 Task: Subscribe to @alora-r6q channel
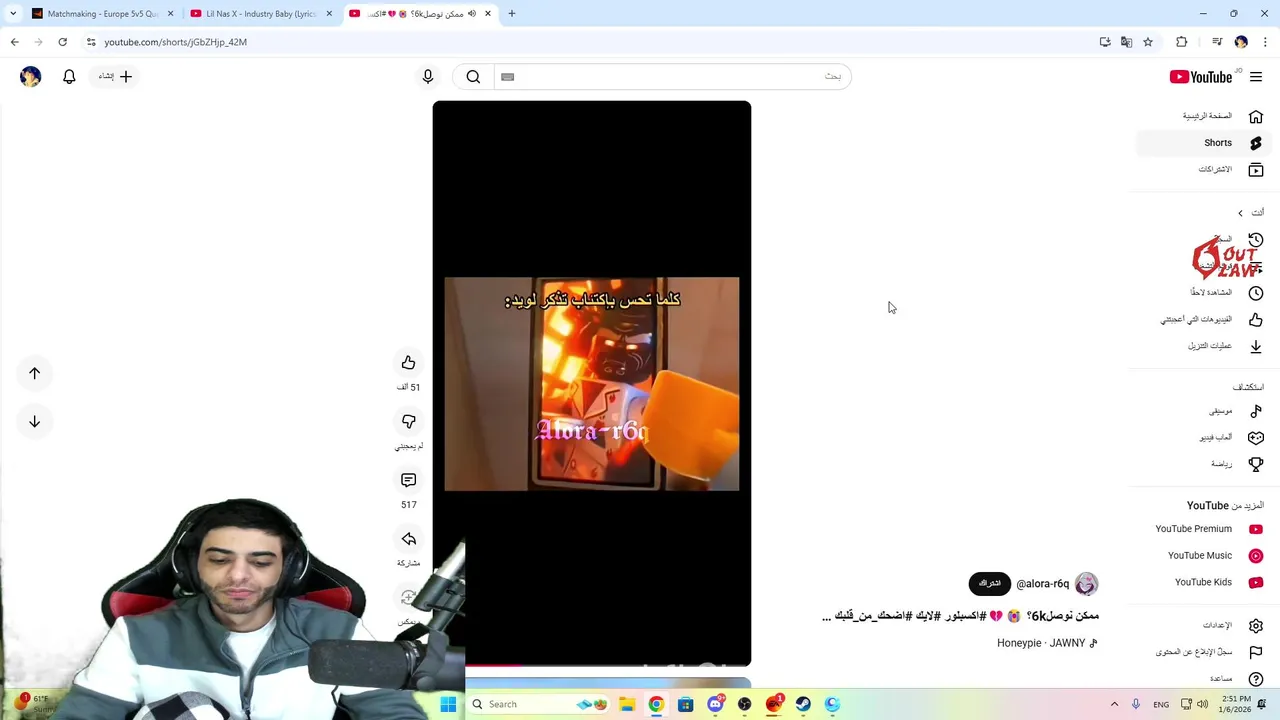tap(990, 583)
